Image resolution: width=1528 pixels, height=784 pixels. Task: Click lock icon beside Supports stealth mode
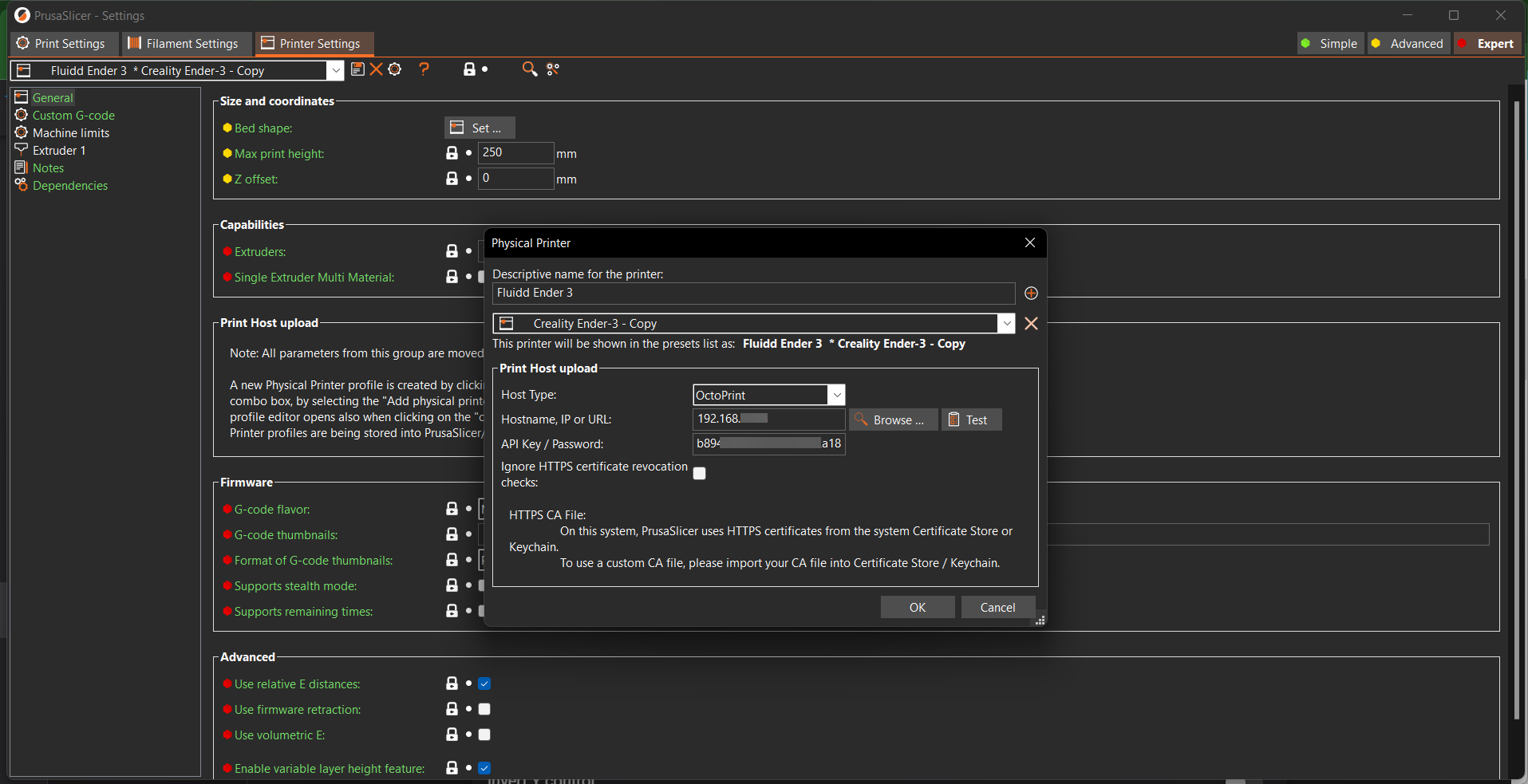452,585
